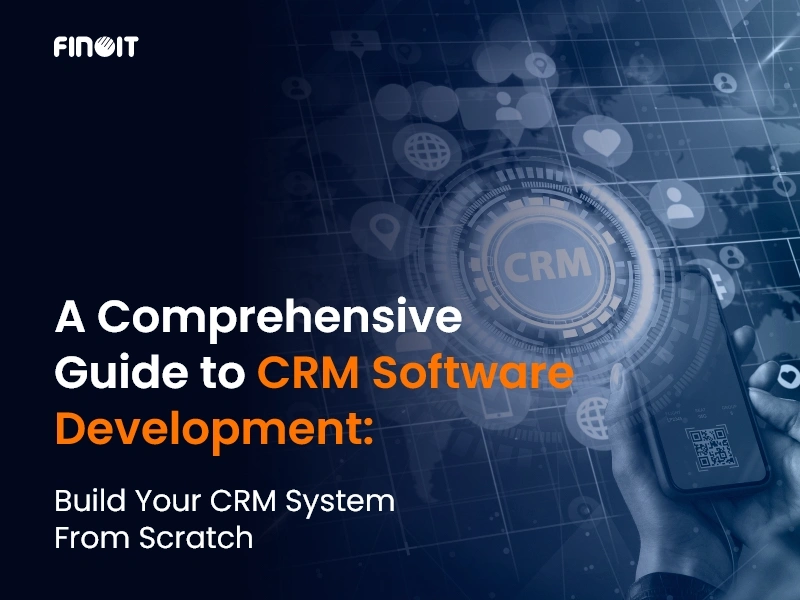Viewport: 800px width, 600px height.
Task: Click the 'Build Your CRM System' subtitle line
Action: tap(224, 502)
